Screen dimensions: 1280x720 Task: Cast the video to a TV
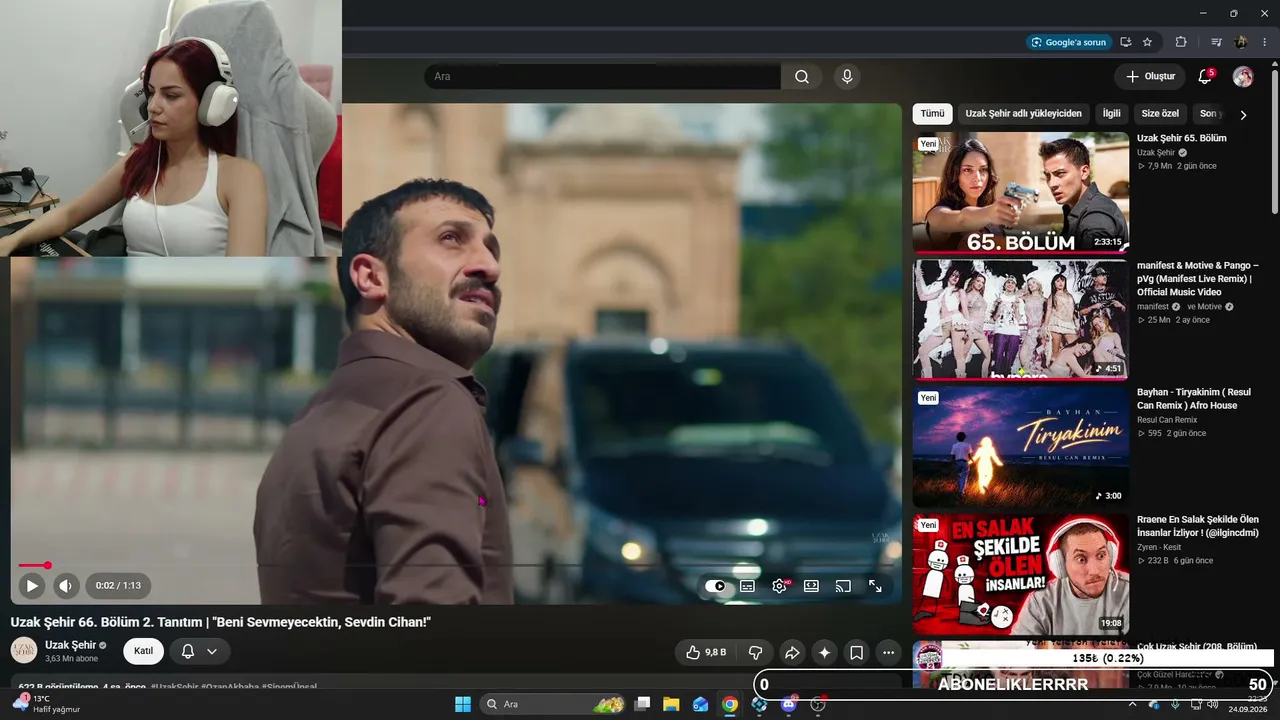click(843, 586)
